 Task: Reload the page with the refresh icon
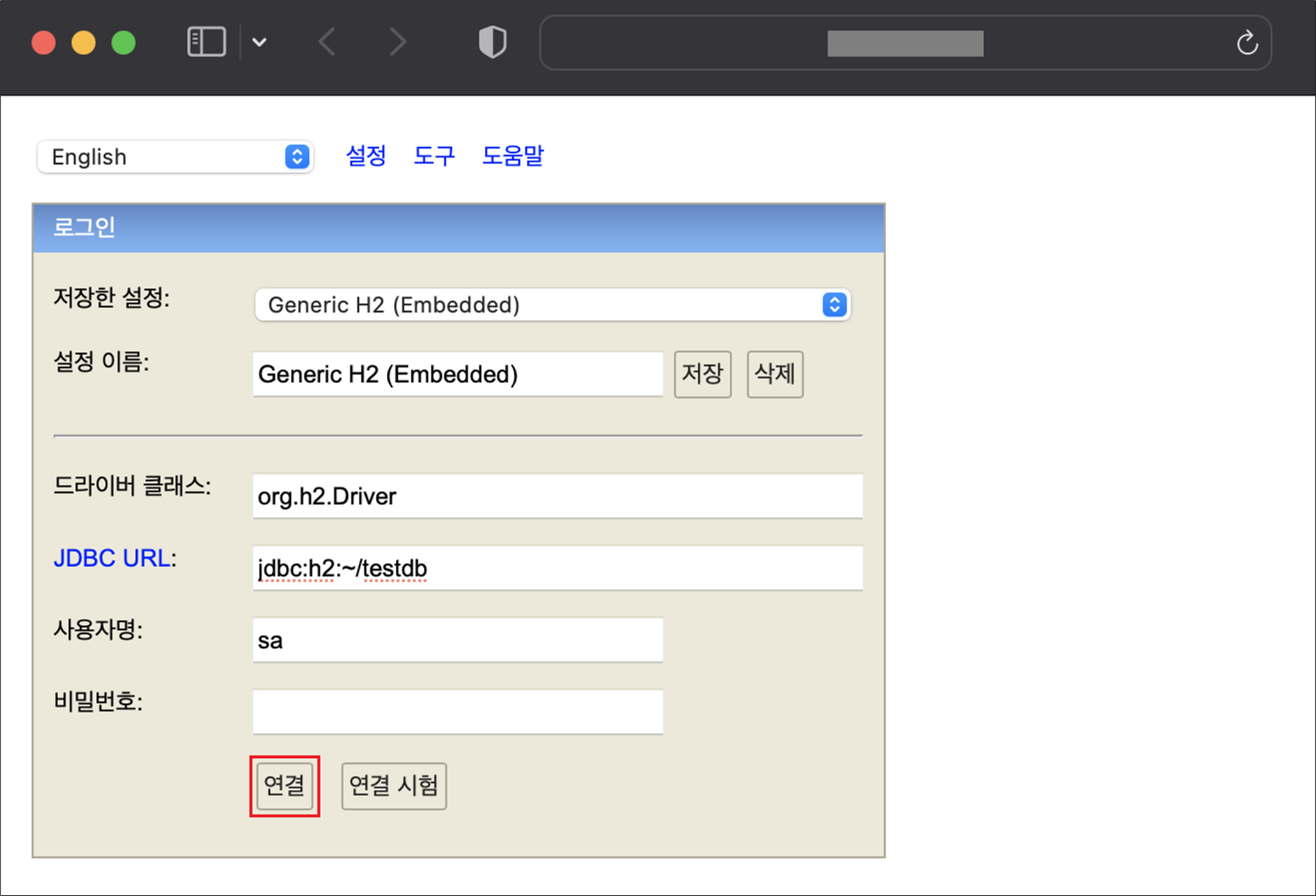pyautogui.click(x=1246, y=43)
